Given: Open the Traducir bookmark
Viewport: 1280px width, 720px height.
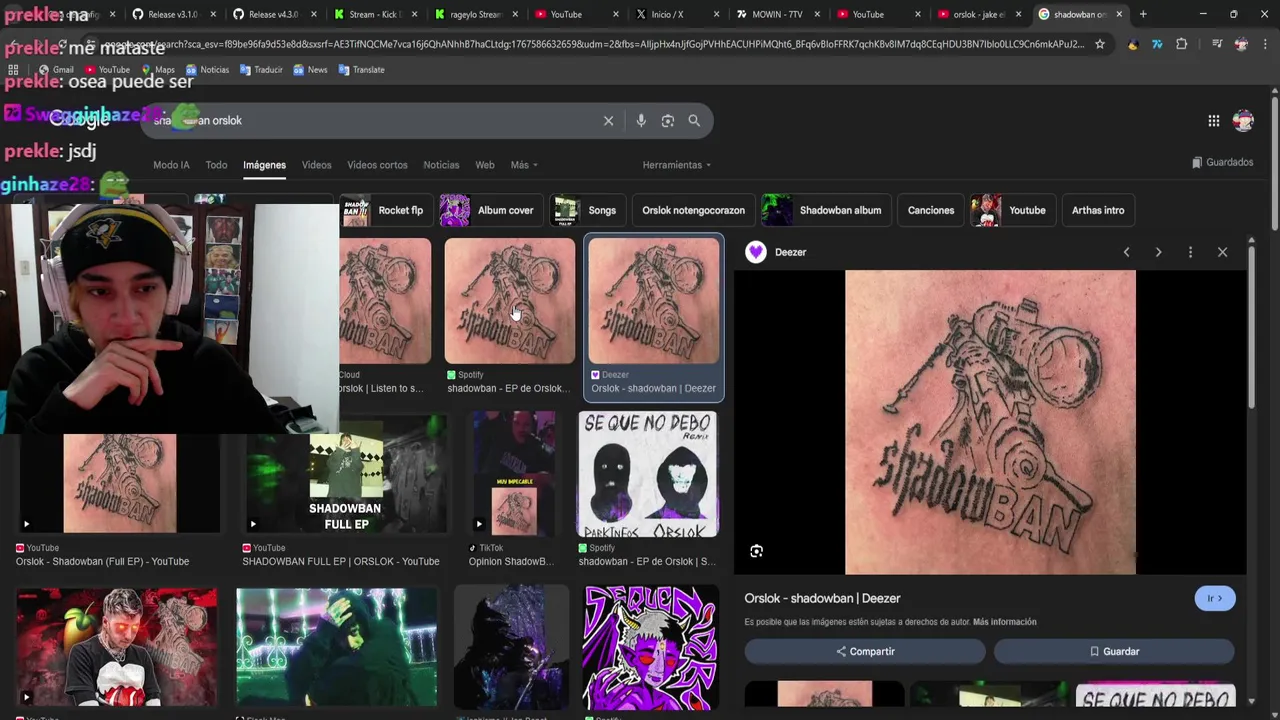Looking at the screenshot, I should [261, 70].
